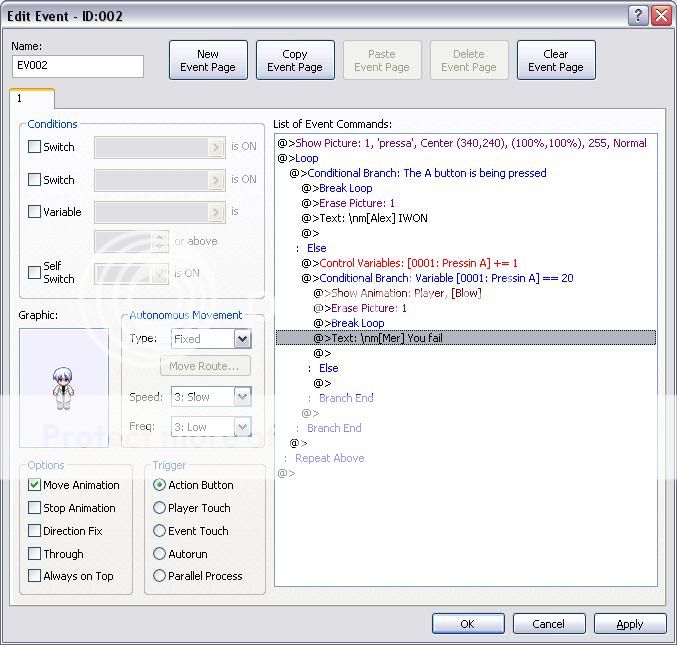Open the movement Type dropdown
Screen dimensions: 677x645
[x=242, y=339]
